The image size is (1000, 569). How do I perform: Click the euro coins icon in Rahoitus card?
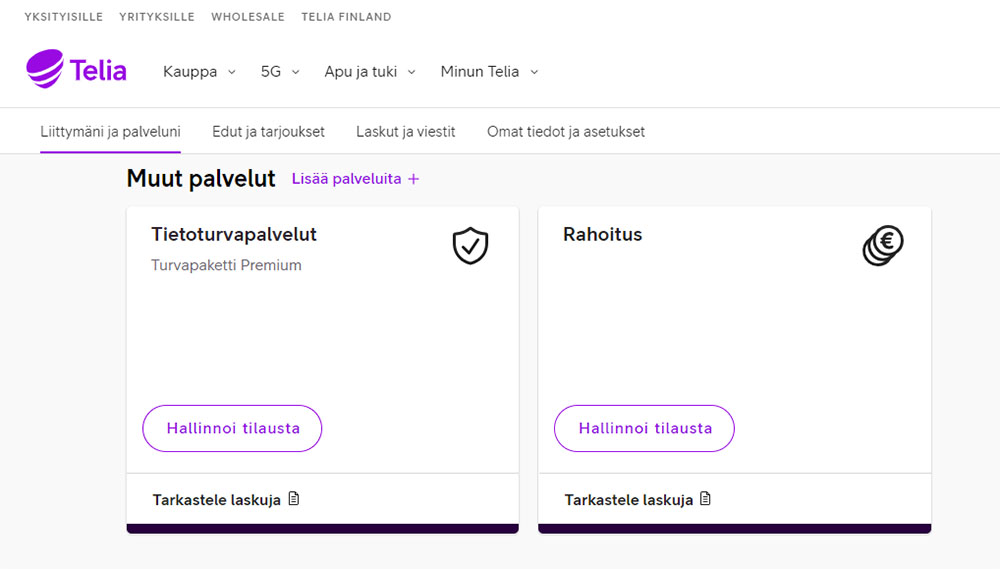tap(883, 245)
